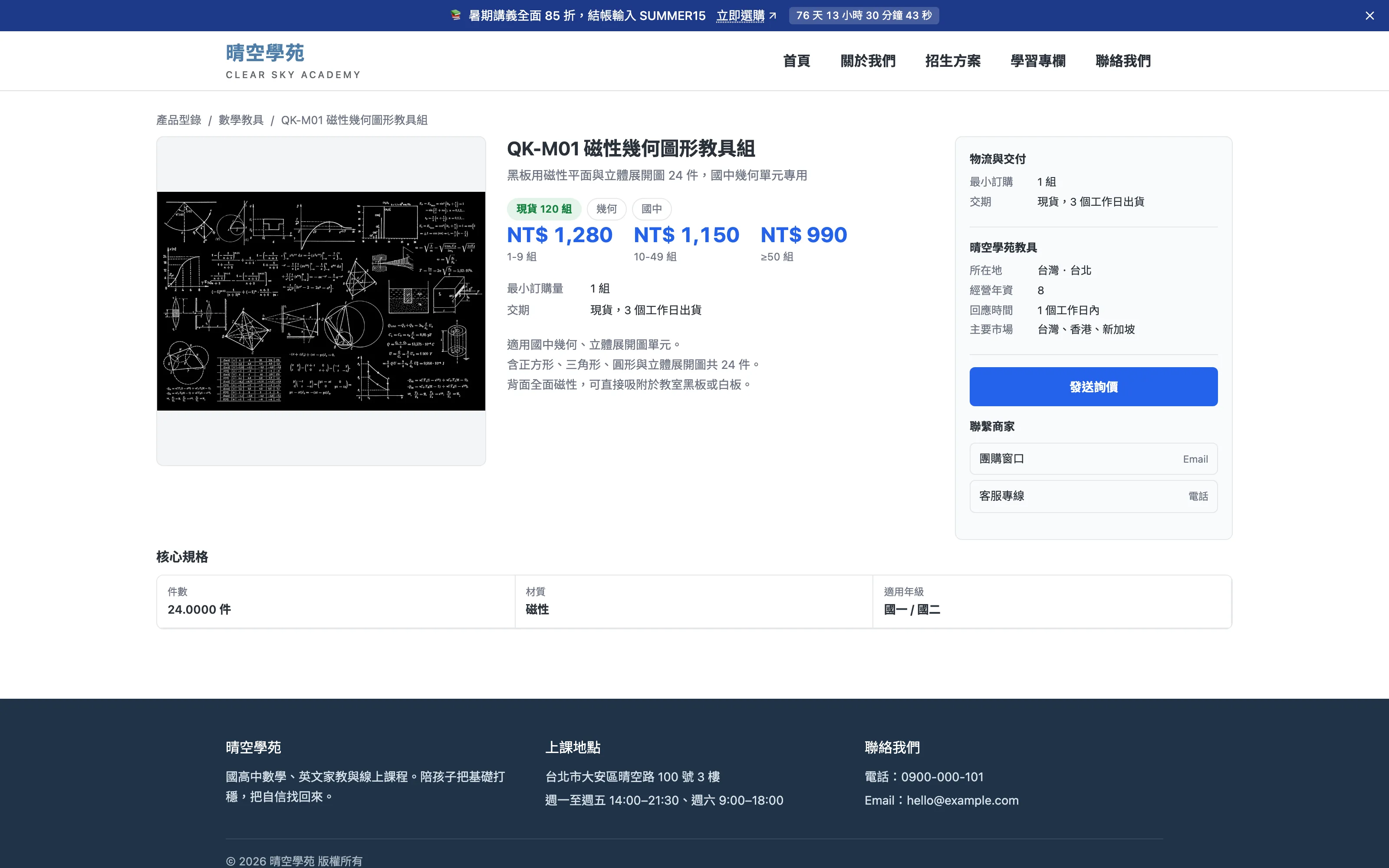
Task: Go to 首頁 in navigation
Action: pyautogui.click(x=796, y=61)
